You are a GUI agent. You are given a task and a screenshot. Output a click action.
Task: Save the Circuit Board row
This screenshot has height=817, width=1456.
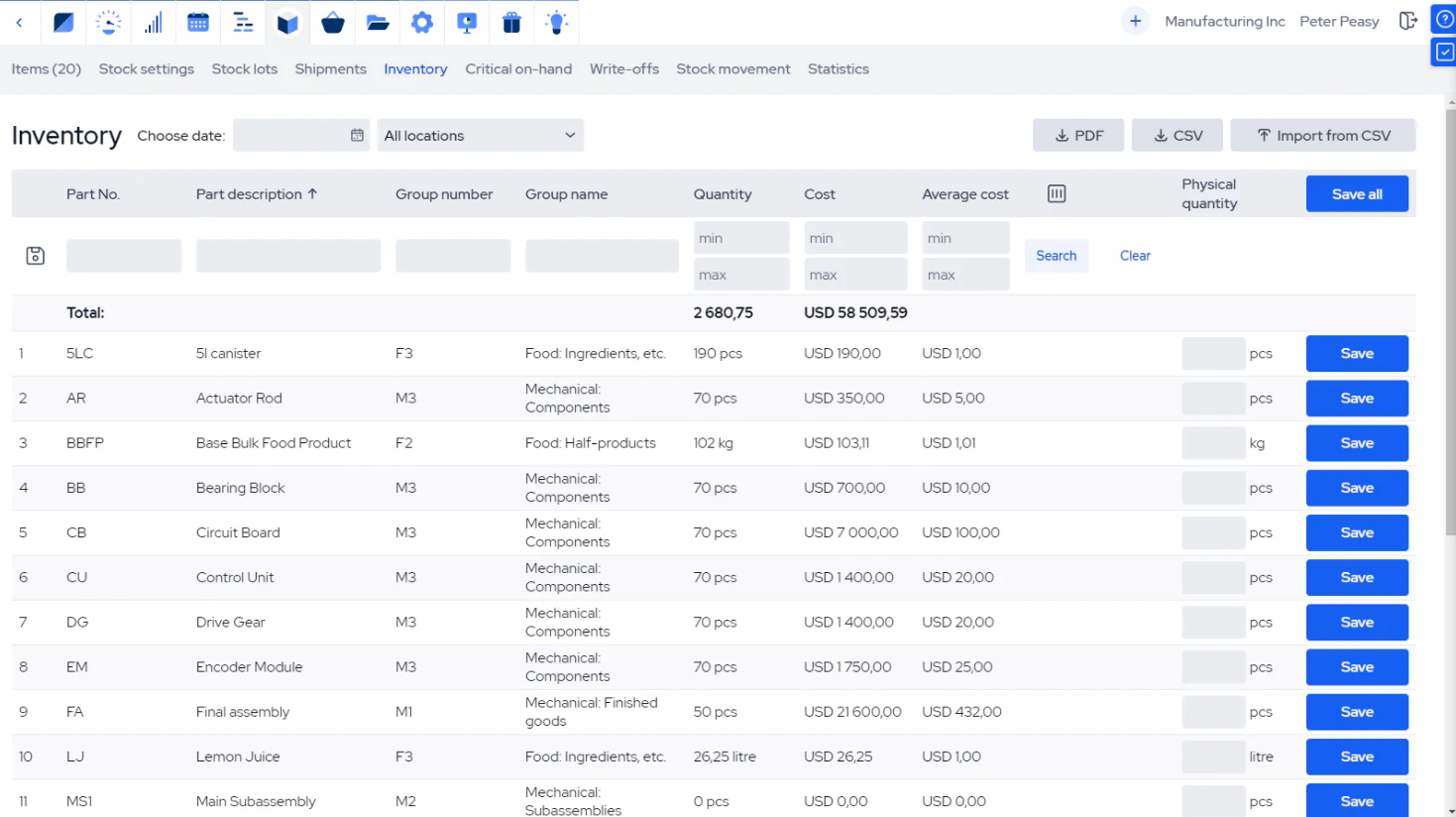1357,532
